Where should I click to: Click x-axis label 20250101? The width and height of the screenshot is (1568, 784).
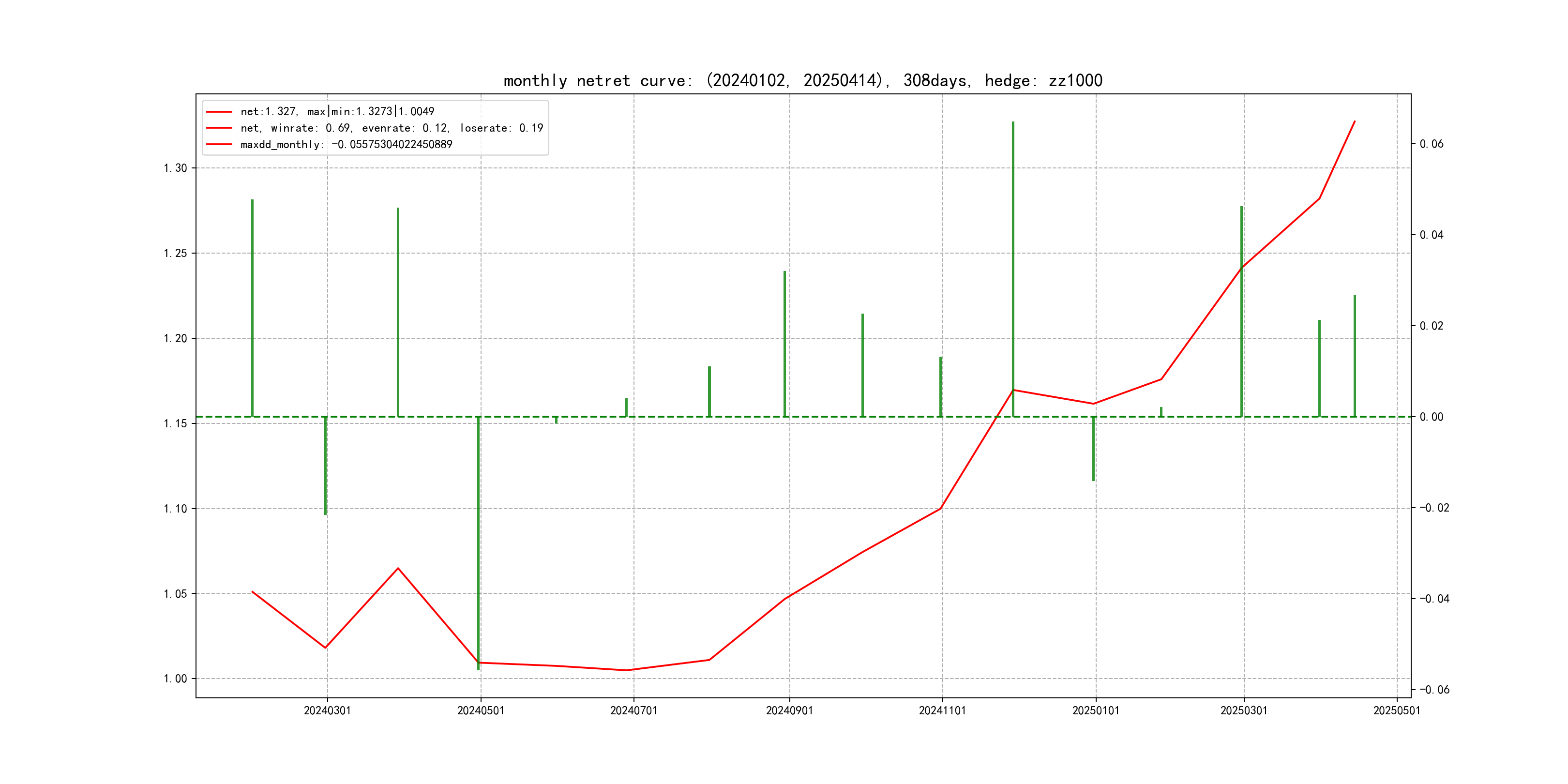pos(1095,710)
